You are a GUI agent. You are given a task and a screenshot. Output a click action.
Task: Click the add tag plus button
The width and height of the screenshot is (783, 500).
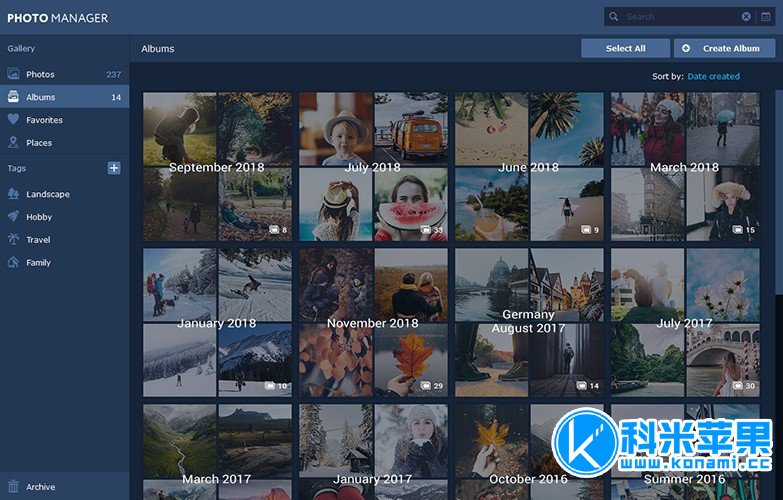(x=114, y=168)
